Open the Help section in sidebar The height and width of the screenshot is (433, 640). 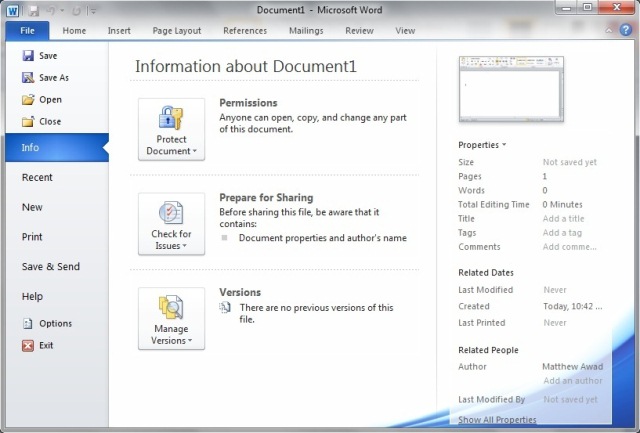pos(32,296)
